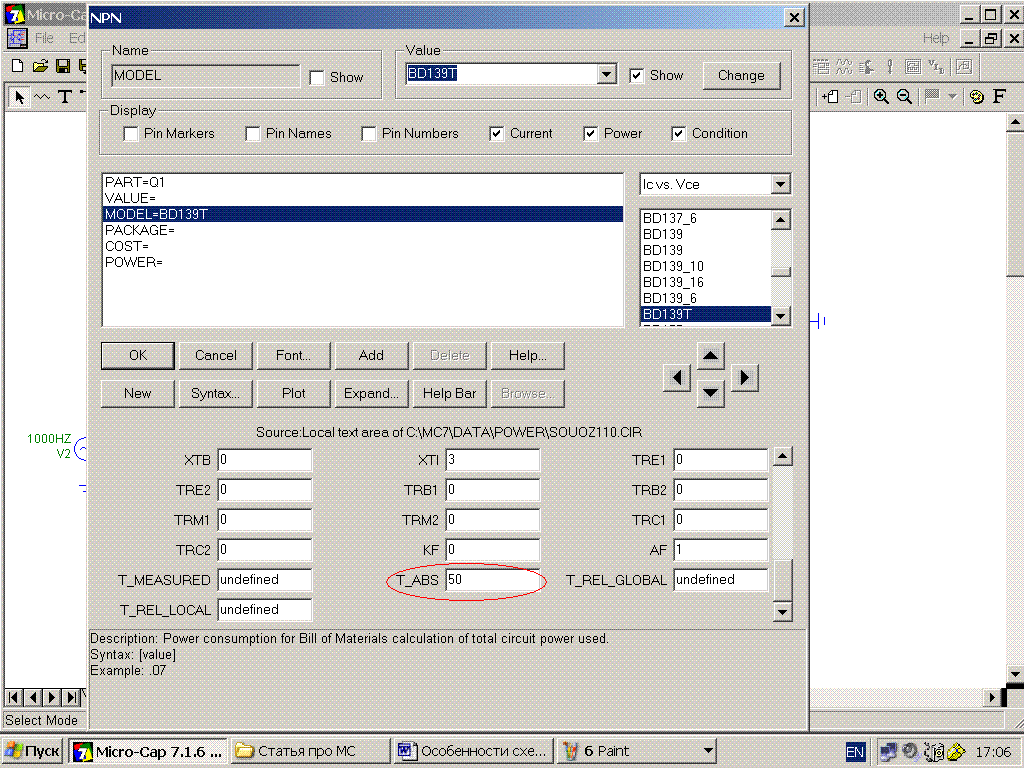Click the zoom out magnifier icon

point(903,96)
